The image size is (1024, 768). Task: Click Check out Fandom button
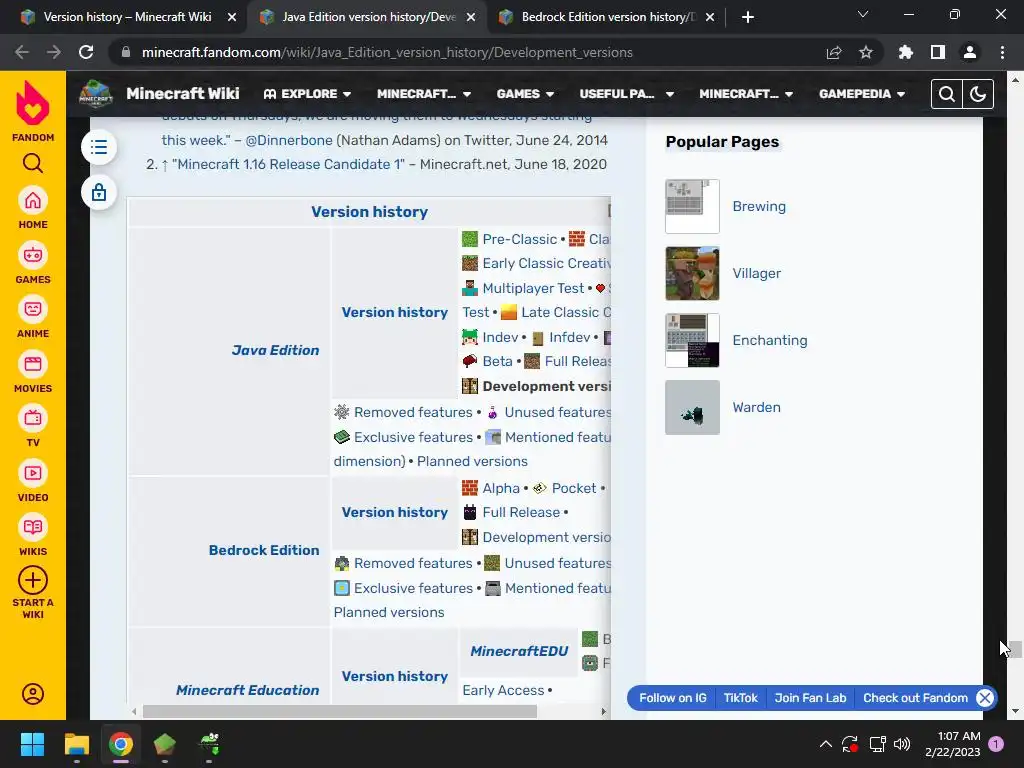pyautogui.click(x=915, y=698)
